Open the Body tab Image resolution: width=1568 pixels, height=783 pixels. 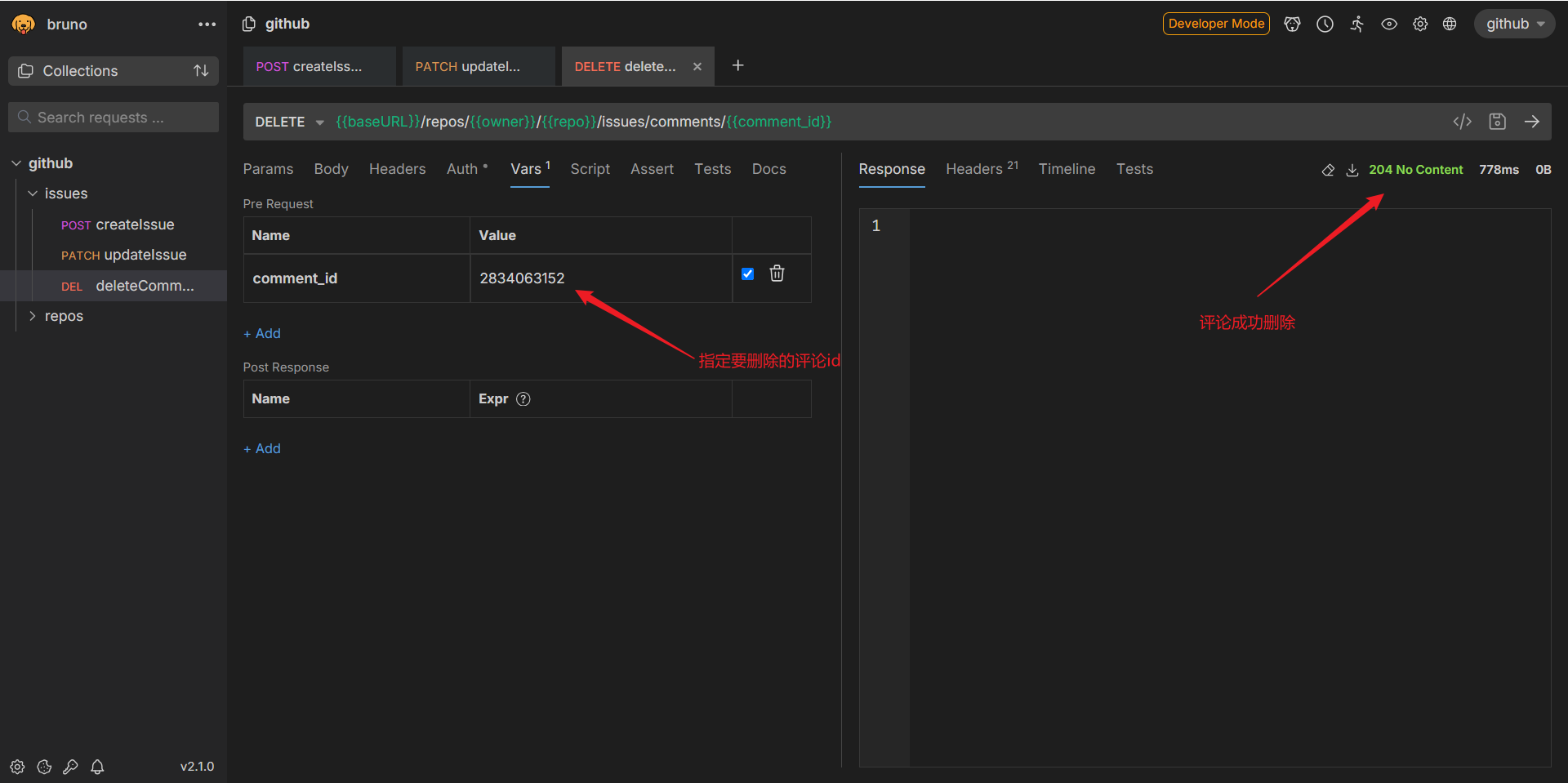(x=331, y=169)
